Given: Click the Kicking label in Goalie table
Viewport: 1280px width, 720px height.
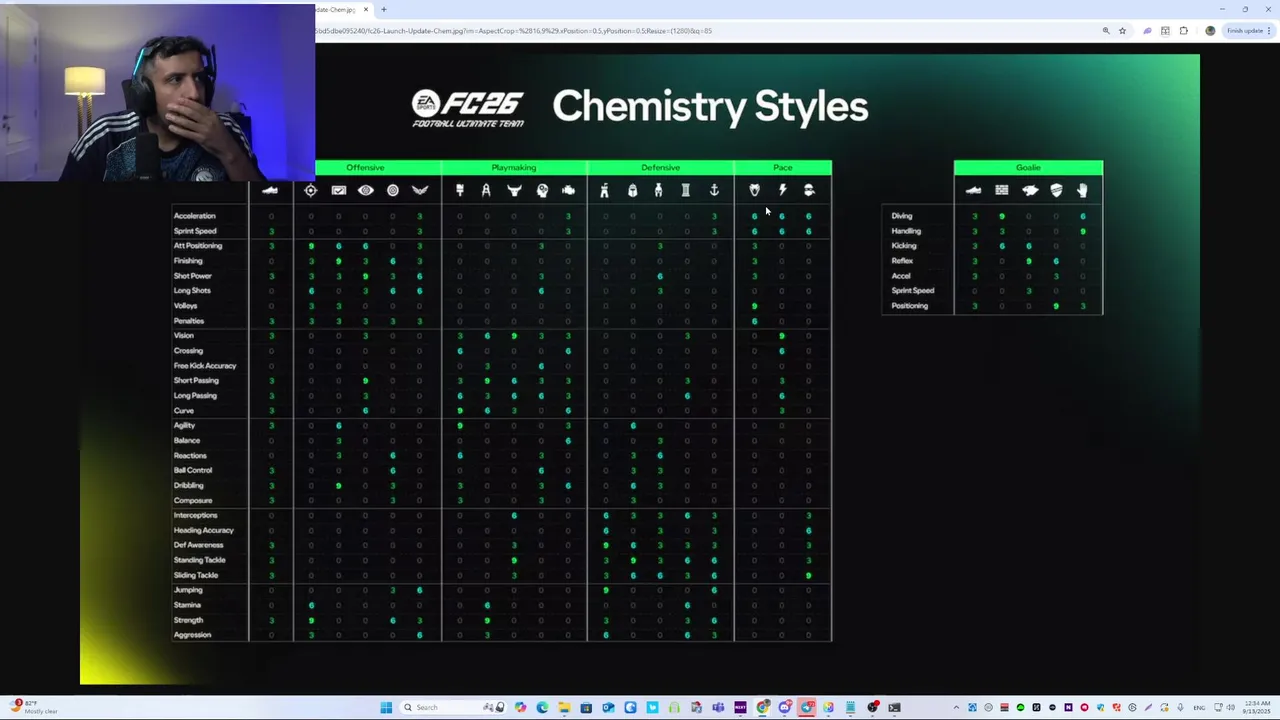Looking at the screenshot, I should click(903, 246).
